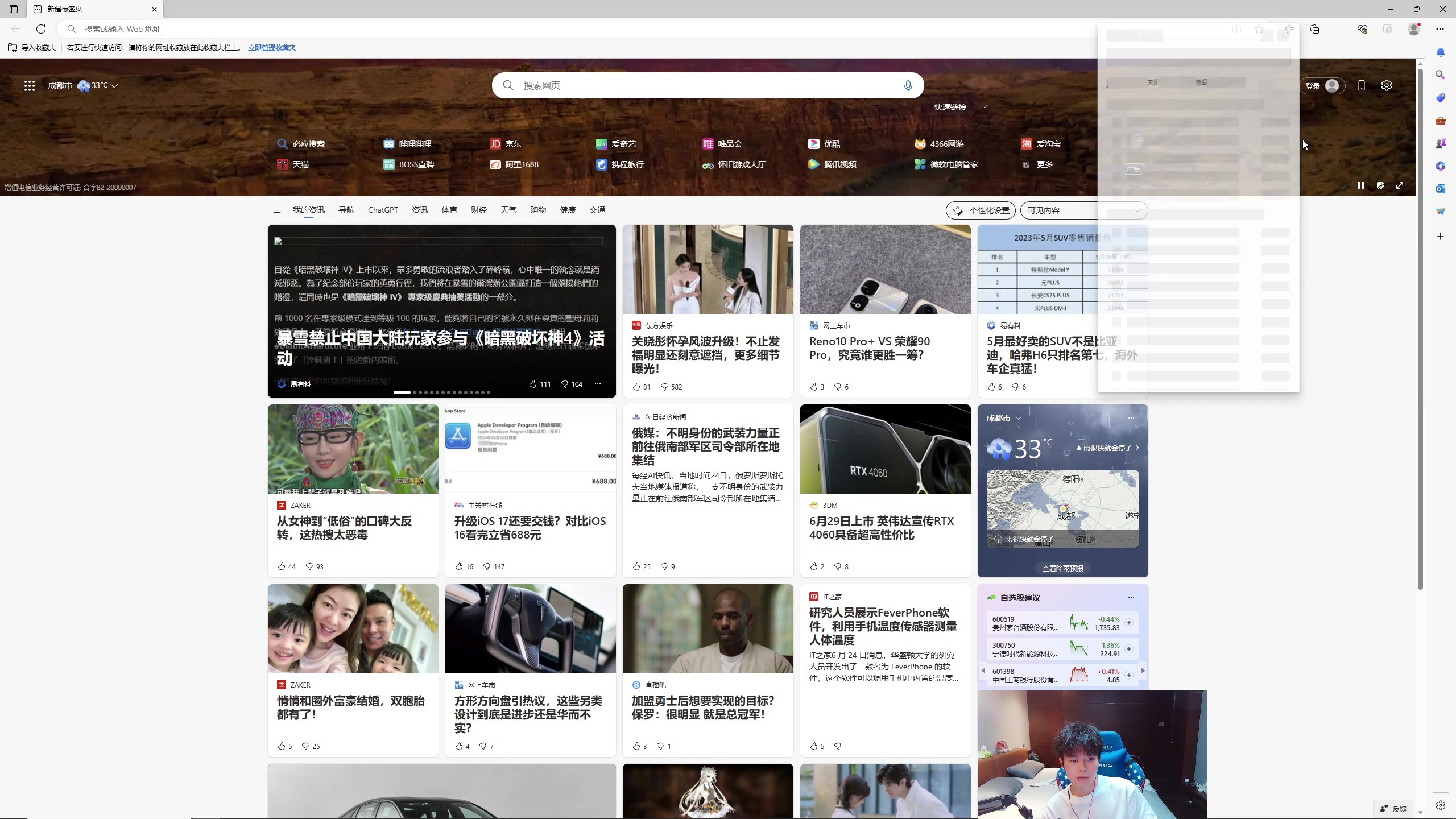This screenshot has width=1456, height=819.
Task: Click the browser profile avatar
Action: tap(1414, 29)
